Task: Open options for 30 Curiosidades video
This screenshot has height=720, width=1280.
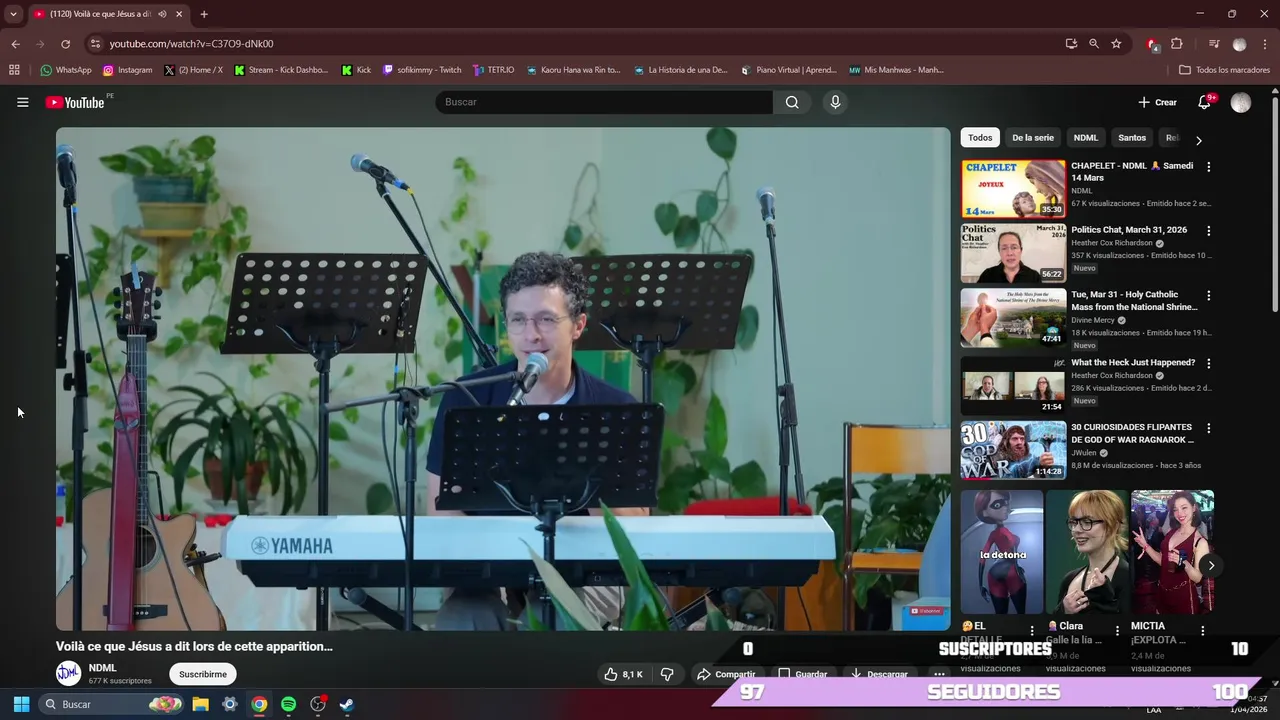Action: pos(1208,428)
